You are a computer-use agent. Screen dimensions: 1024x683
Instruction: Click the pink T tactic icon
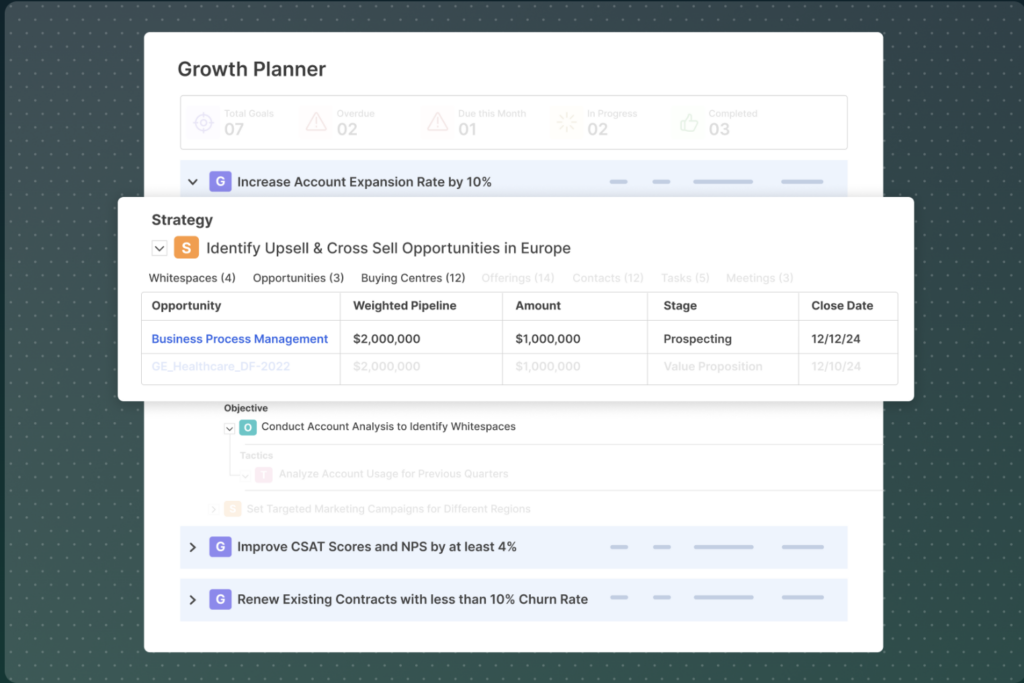pos(263,474)
